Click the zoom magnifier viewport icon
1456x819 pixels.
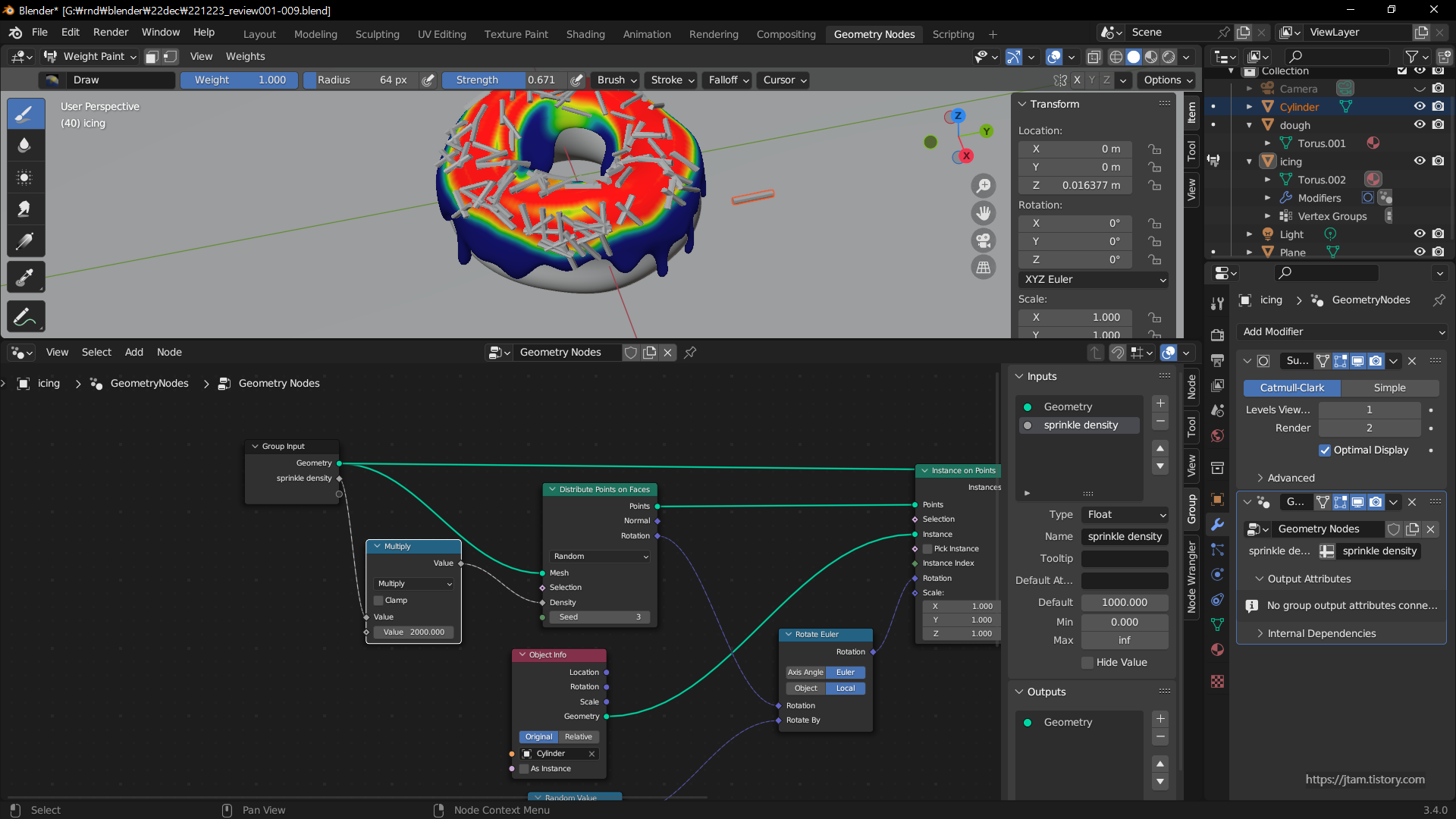pyautogui.click(x=984, y=186)
